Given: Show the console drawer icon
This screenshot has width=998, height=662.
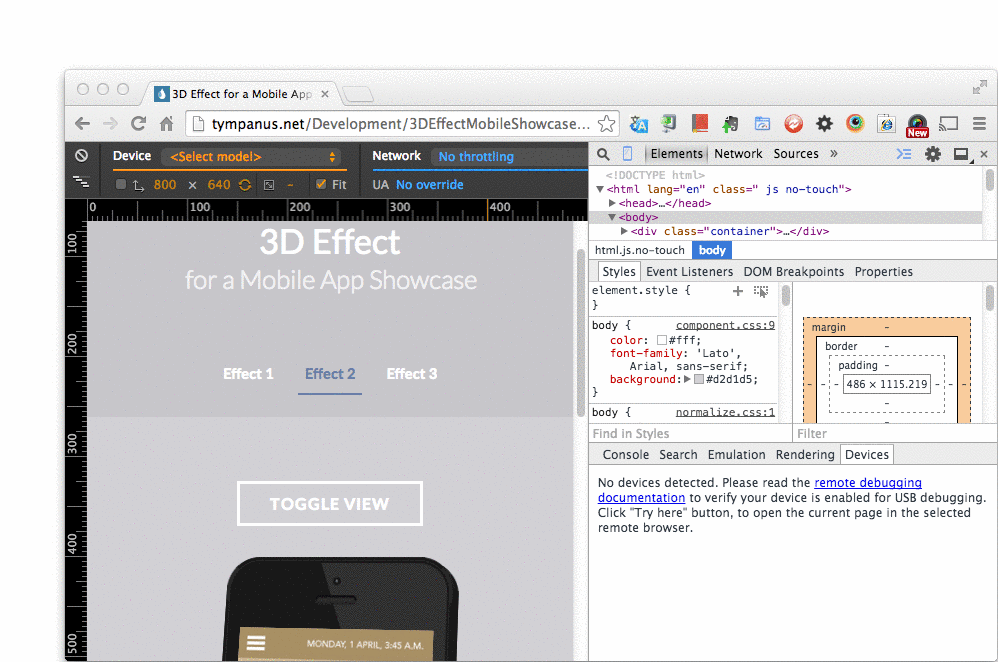Looking at the screenshot, I should pos(904,154).
